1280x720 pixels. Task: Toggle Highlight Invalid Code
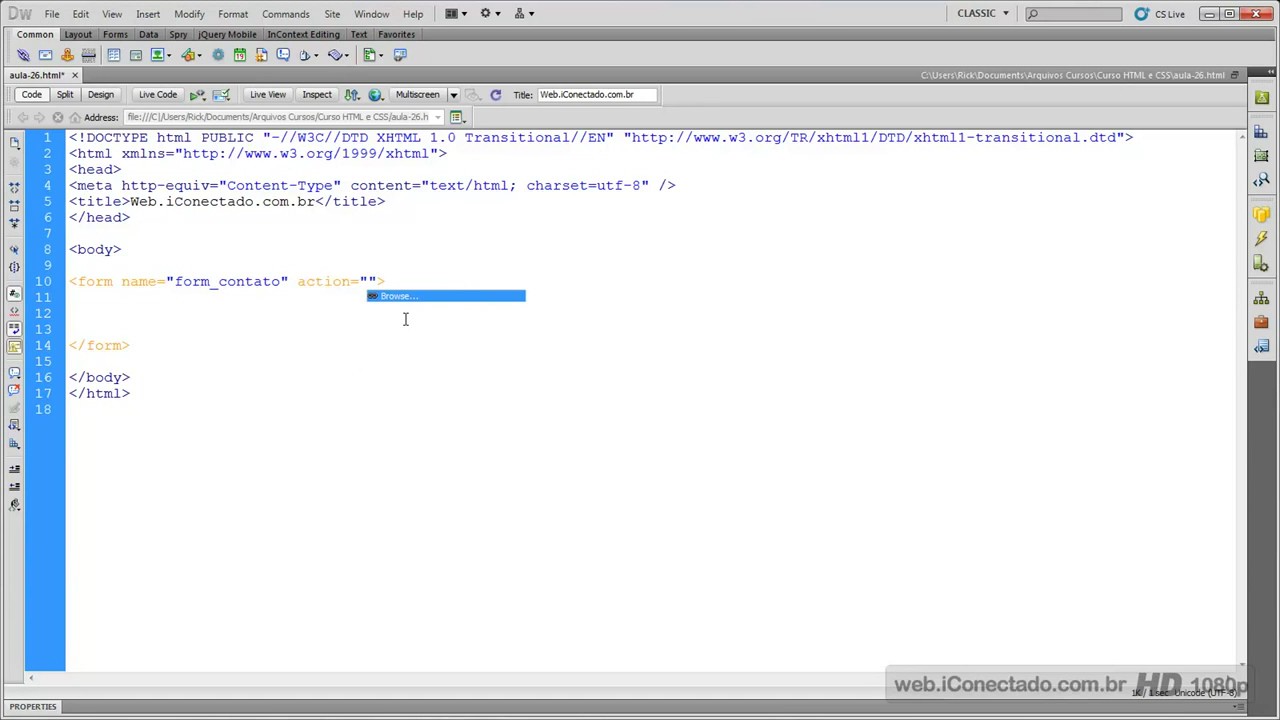pyautogui.click(x=14, y=311)
